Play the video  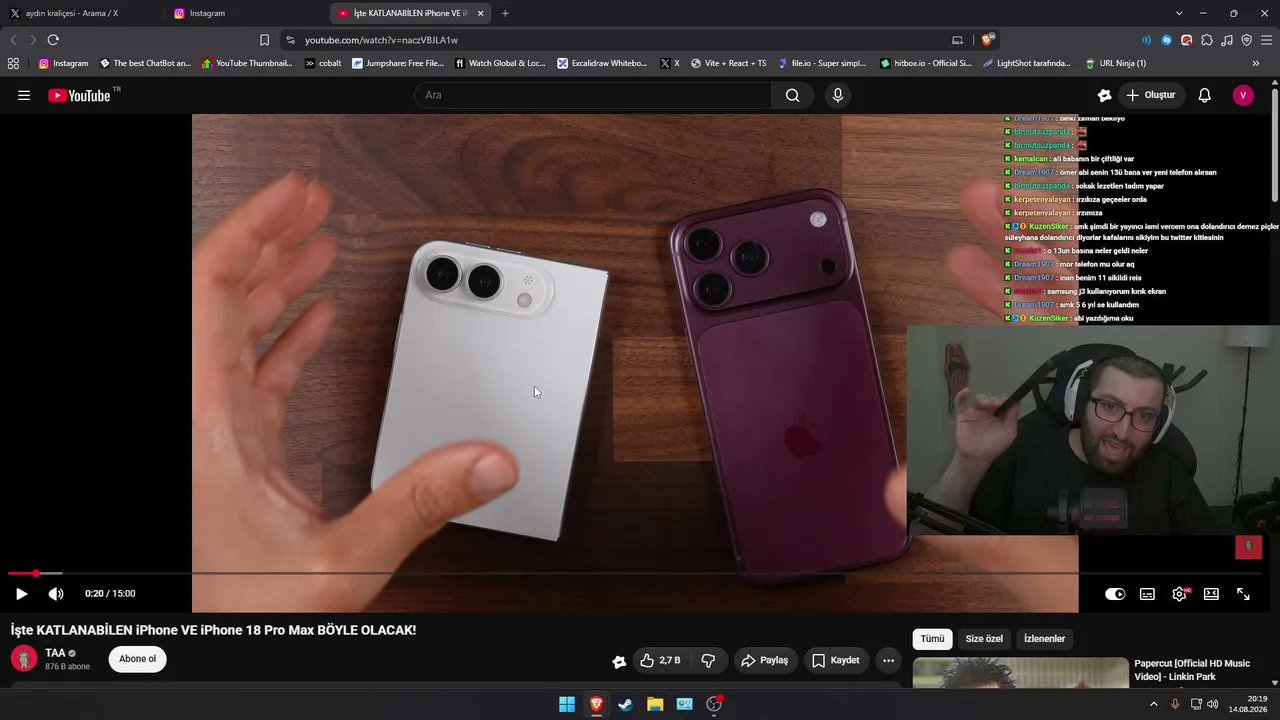21,594
